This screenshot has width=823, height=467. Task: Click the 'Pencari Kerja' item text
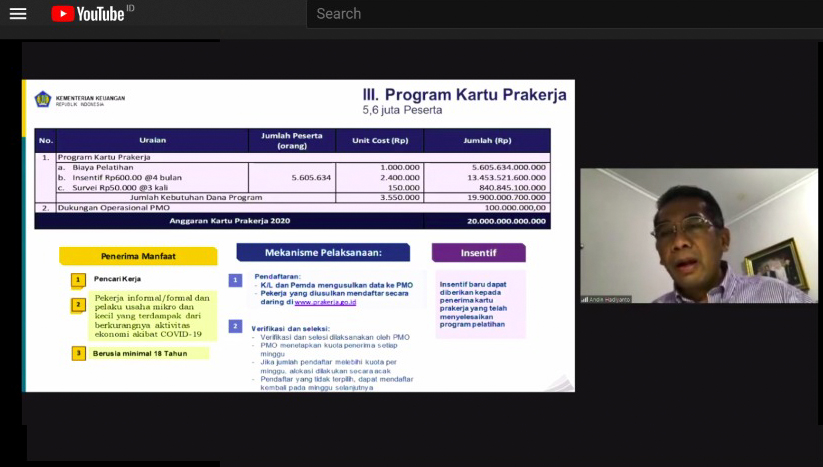pyautogui.click(x=117, y=279)
